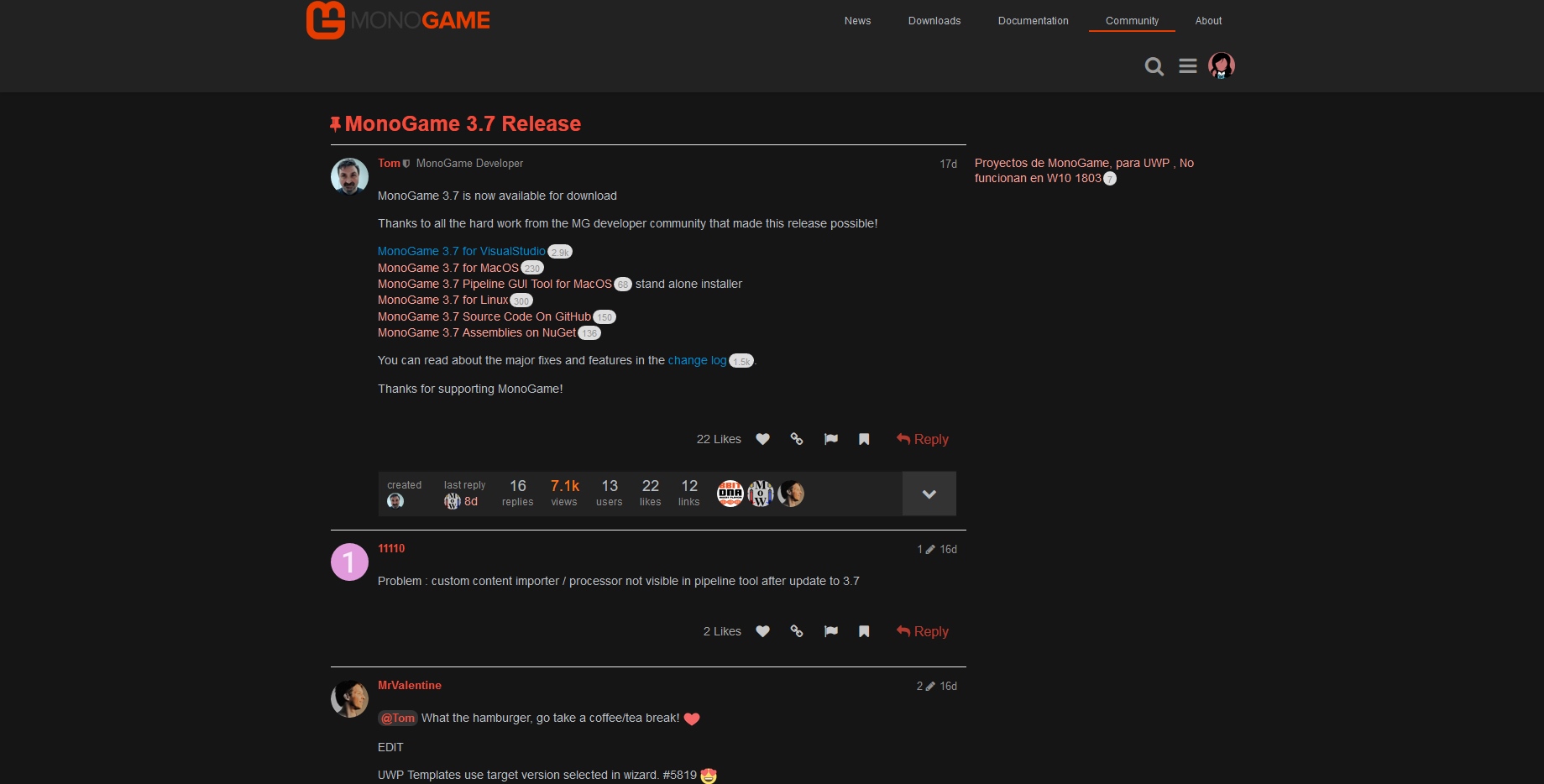Click the last reply avatar

coord(453,501)
